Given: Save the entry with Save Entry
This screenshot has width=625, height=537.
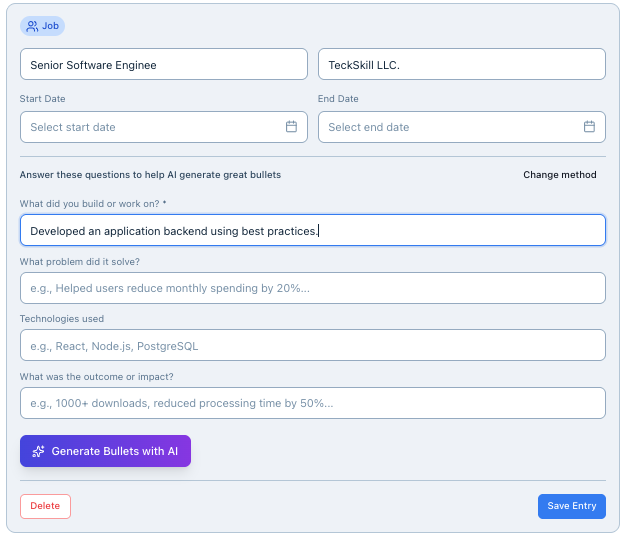Looking at the screenshot, I should coord(571,506).
